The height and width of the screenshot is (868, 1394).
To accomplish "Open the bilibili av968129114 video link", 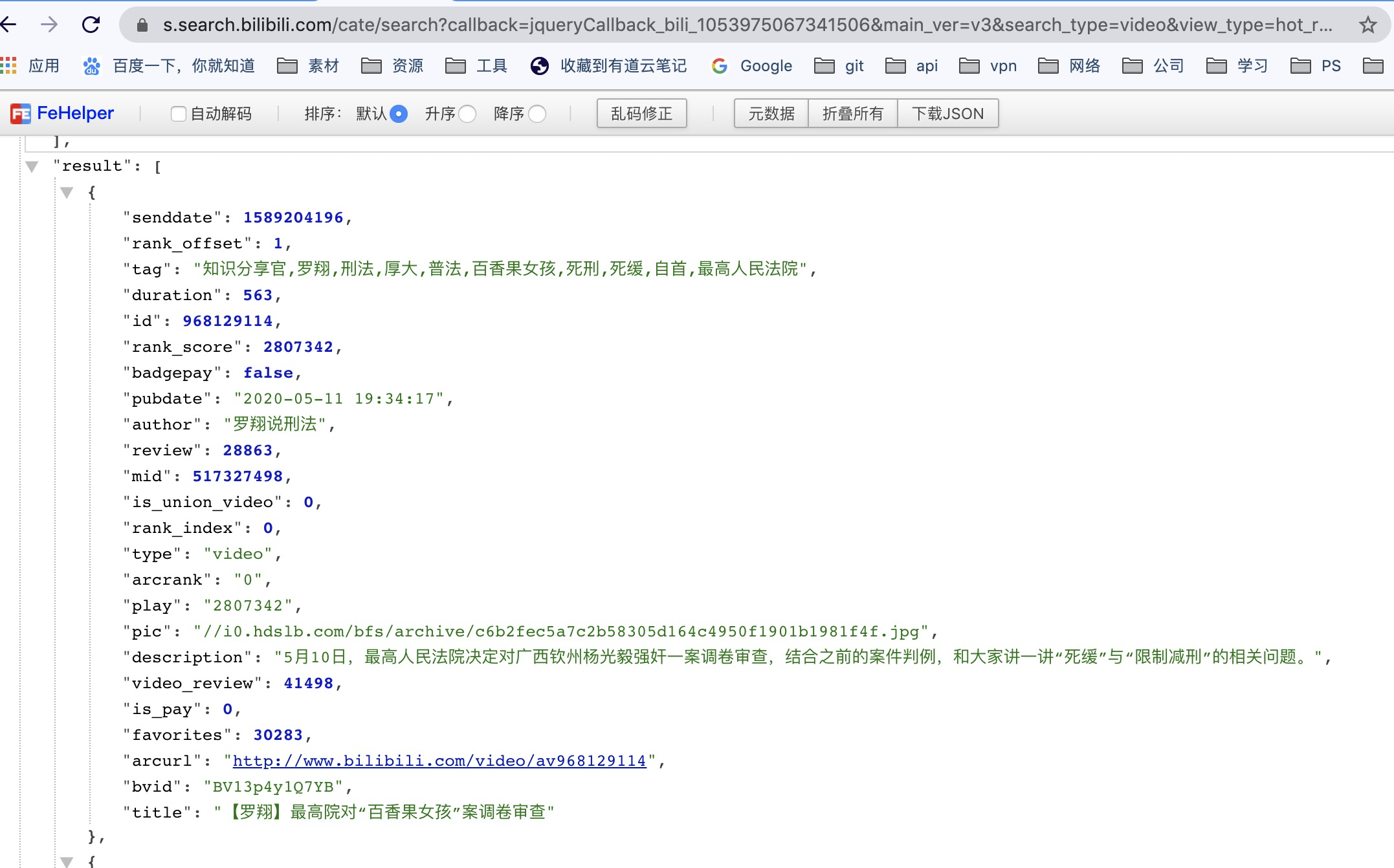I will tap(439, 761).
